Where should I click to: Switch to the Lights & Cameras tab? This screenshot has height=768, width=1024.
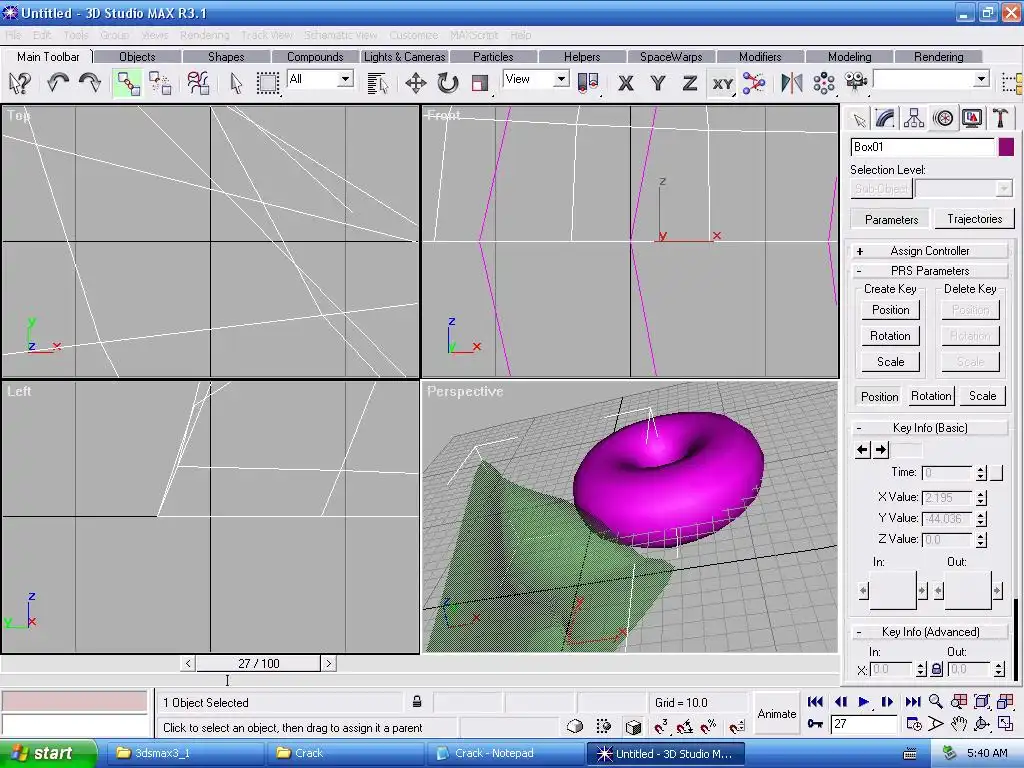click(404, 57)
